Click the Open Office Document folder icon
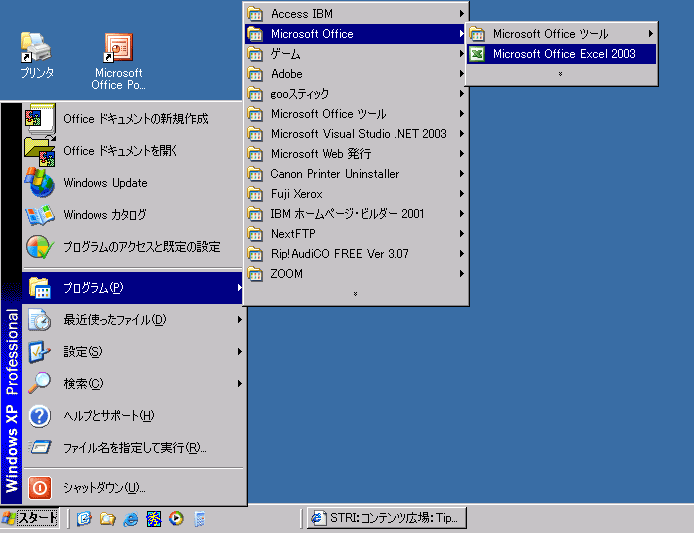Screen dimensions: 694x533 point(40,151)
